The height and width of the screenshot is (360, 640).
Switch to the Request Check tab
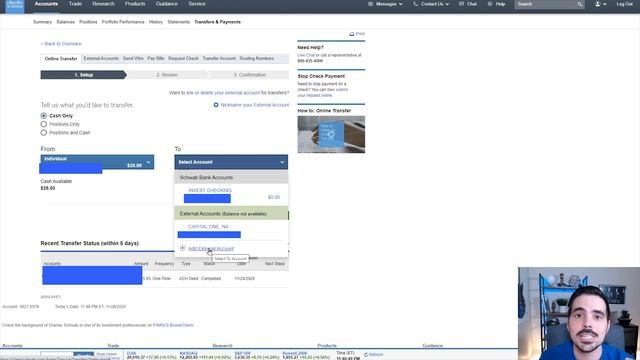click(x=183, y=59)
